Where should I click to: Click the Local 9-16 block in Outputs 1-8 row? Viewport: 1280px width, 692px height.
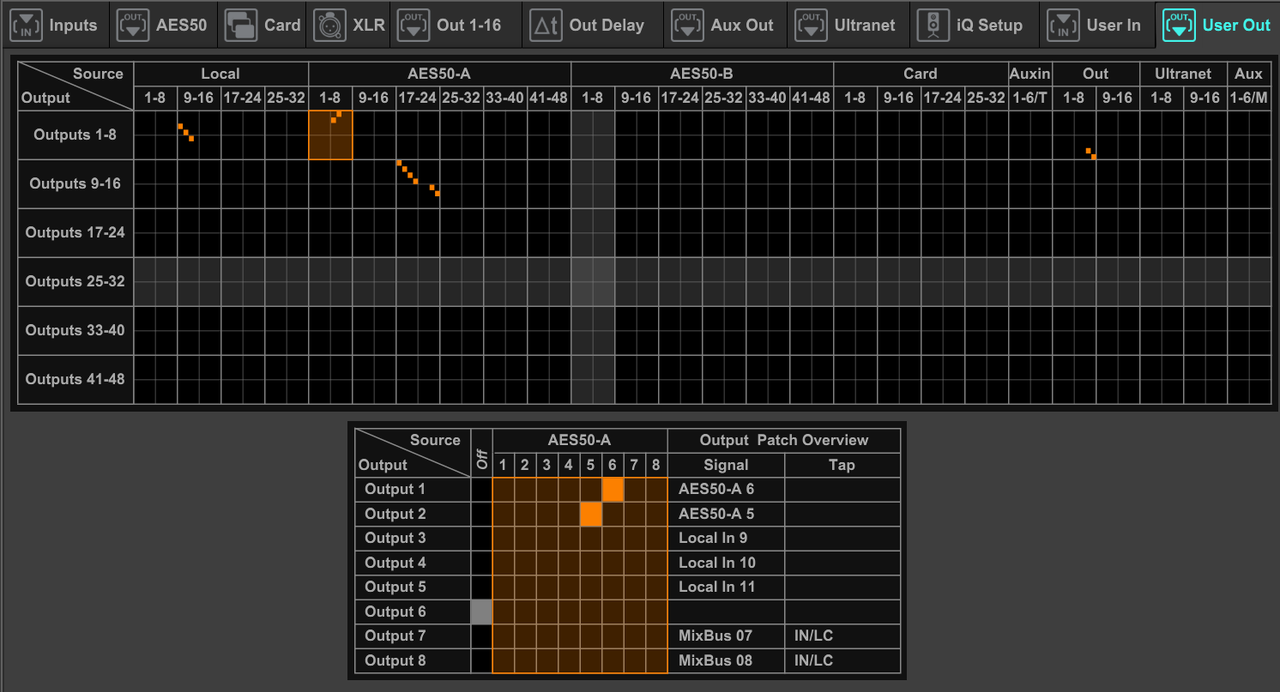pos(200,135)
